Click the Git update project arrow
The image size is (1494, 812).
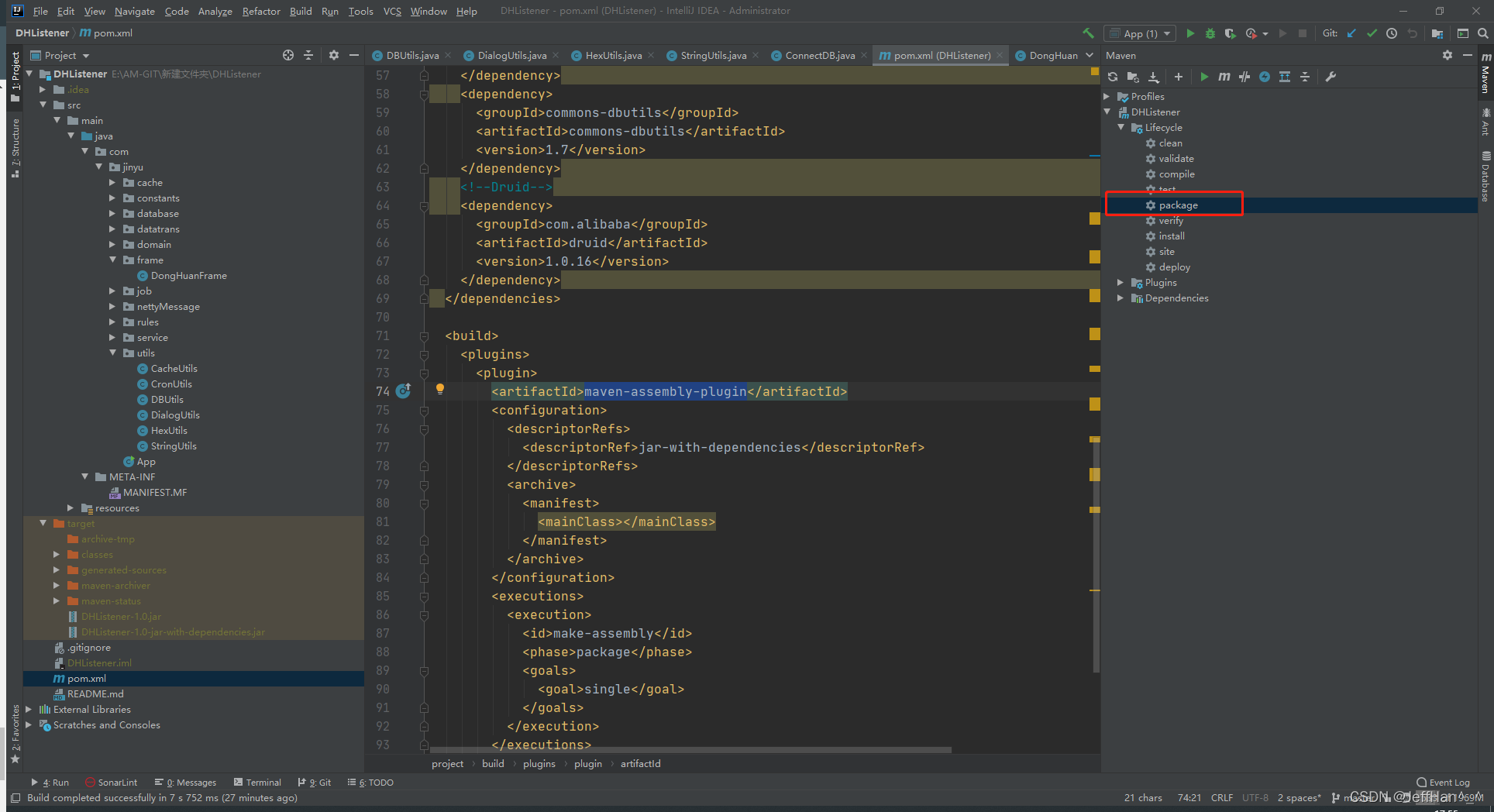tap(1351, 33)
